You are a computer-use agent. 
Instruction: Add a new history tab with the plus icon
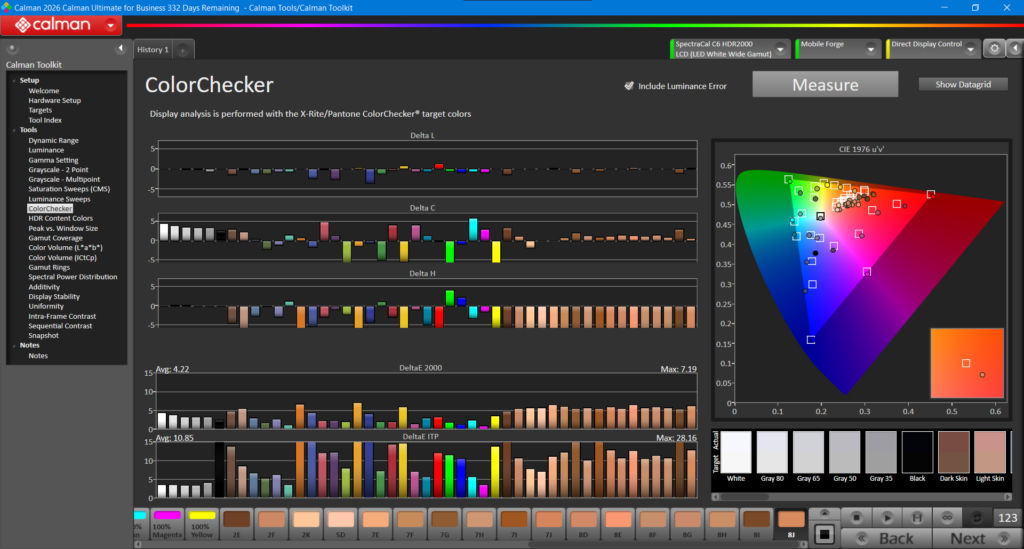pyautogui.click(x=183, y=50)
